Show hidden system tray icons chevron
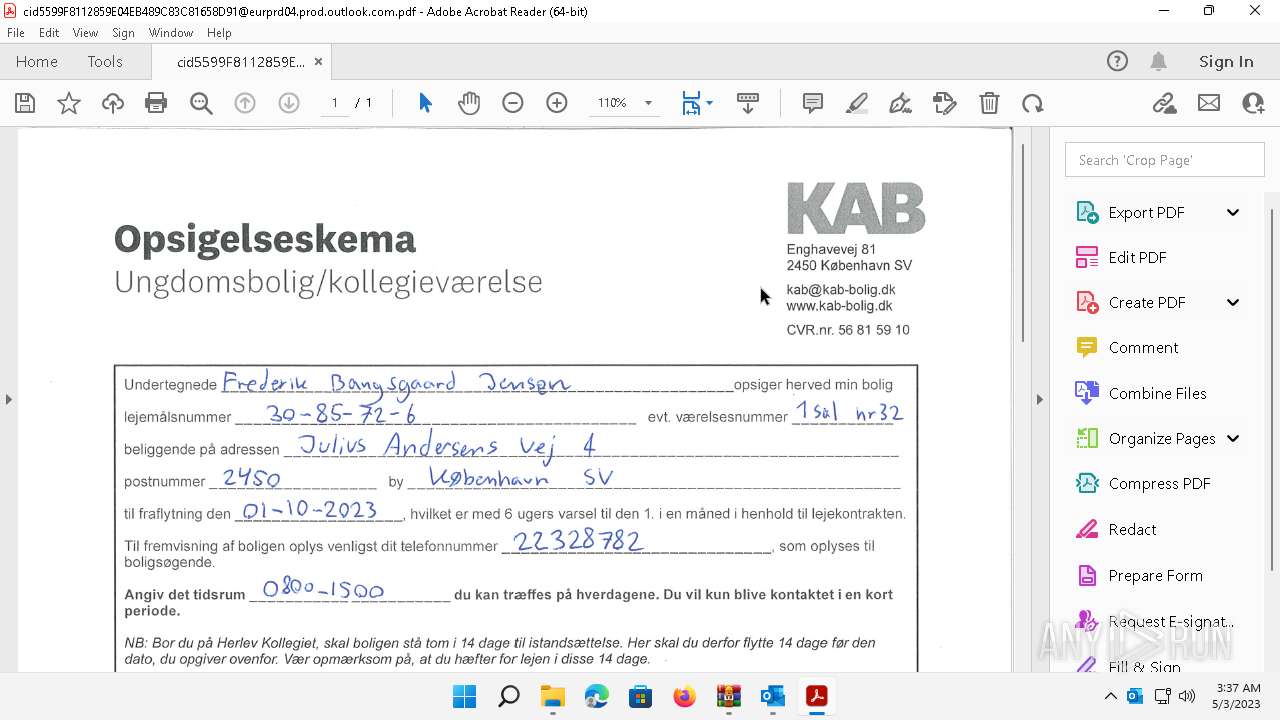1280x720 pixels. [x=1111, y=696]
